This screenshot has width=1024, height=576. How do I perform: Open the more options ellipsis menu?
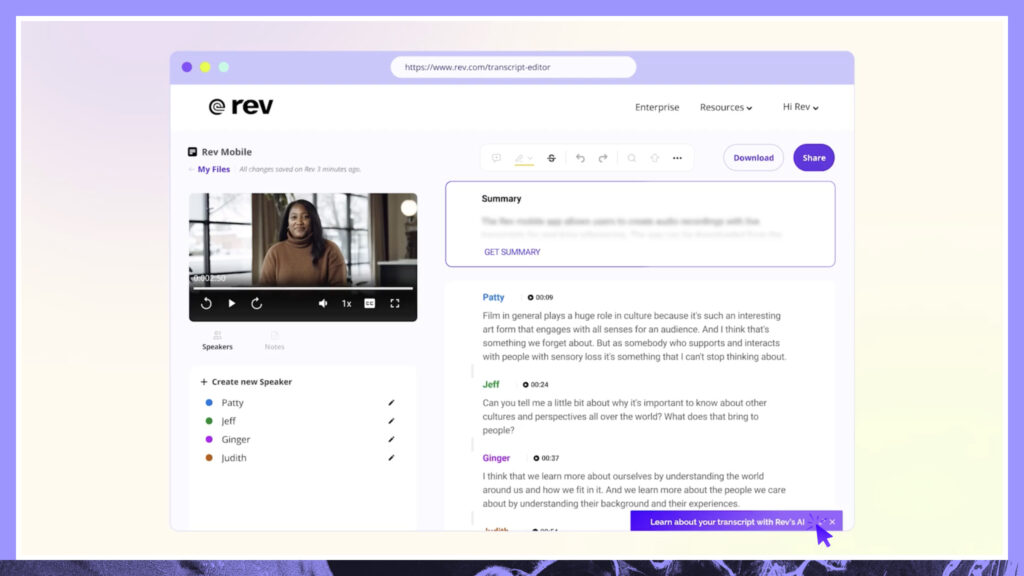(677, 158)
